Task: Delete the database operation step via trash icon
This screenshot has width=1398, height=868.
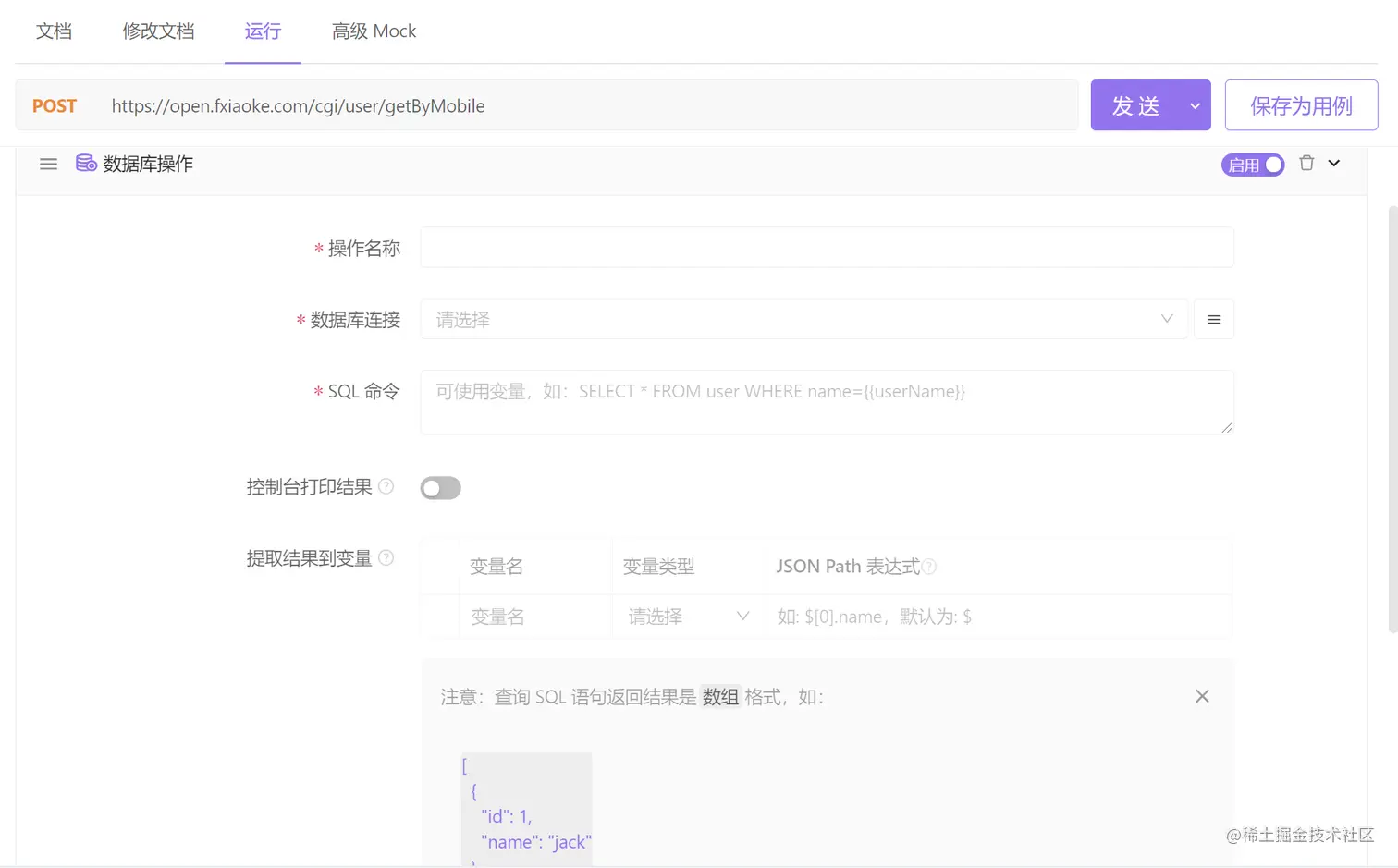Action: 1307,163
